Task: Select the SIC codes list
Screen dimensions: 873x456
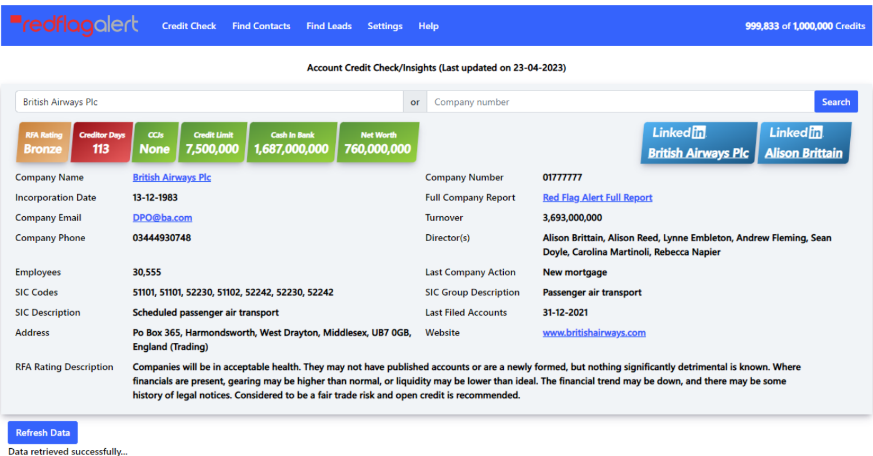Action: click(233, 292)
